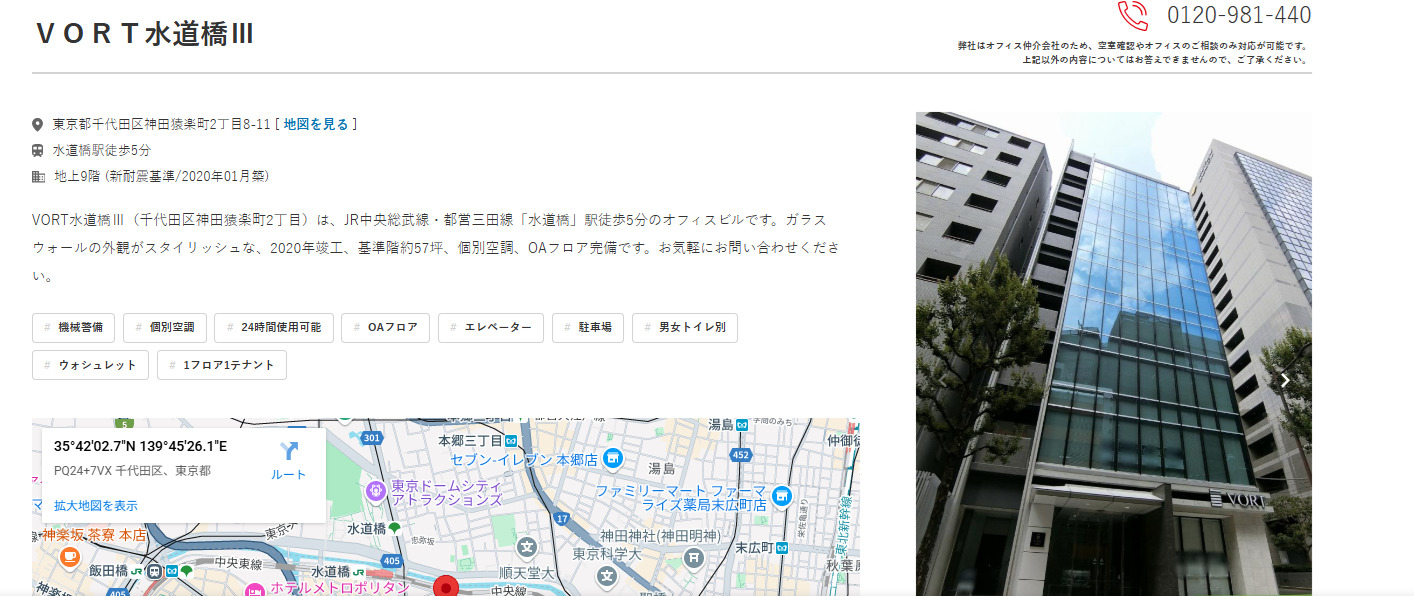Click the red phone icon beside the number

click(x=1134, y=16)
